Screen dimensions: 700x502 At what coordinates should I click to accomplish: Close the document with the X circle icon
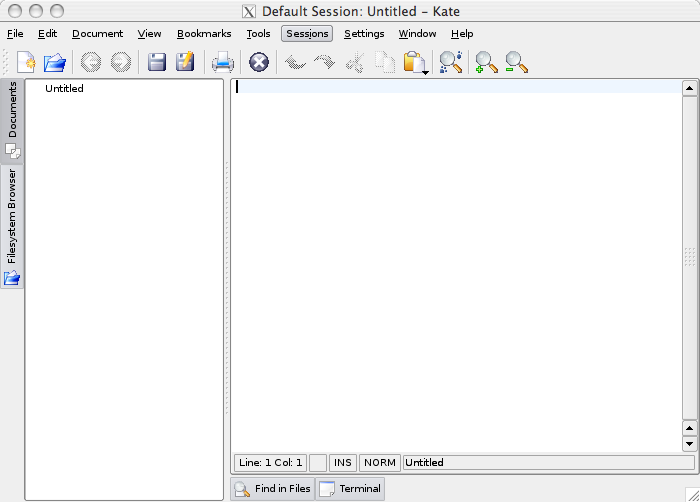(x=259, y=62)
